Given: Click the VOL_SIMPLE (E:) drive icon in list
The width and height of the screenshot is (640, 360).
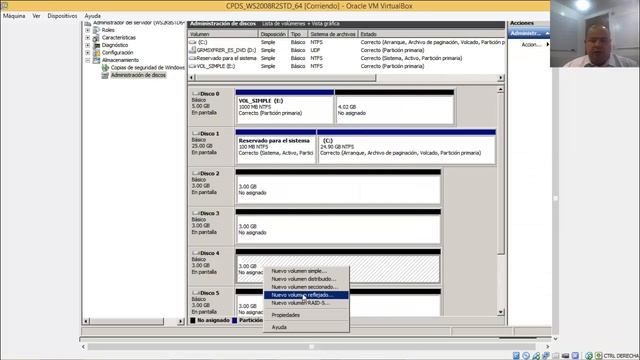Looking at the screenshot, I should point(193,66).
